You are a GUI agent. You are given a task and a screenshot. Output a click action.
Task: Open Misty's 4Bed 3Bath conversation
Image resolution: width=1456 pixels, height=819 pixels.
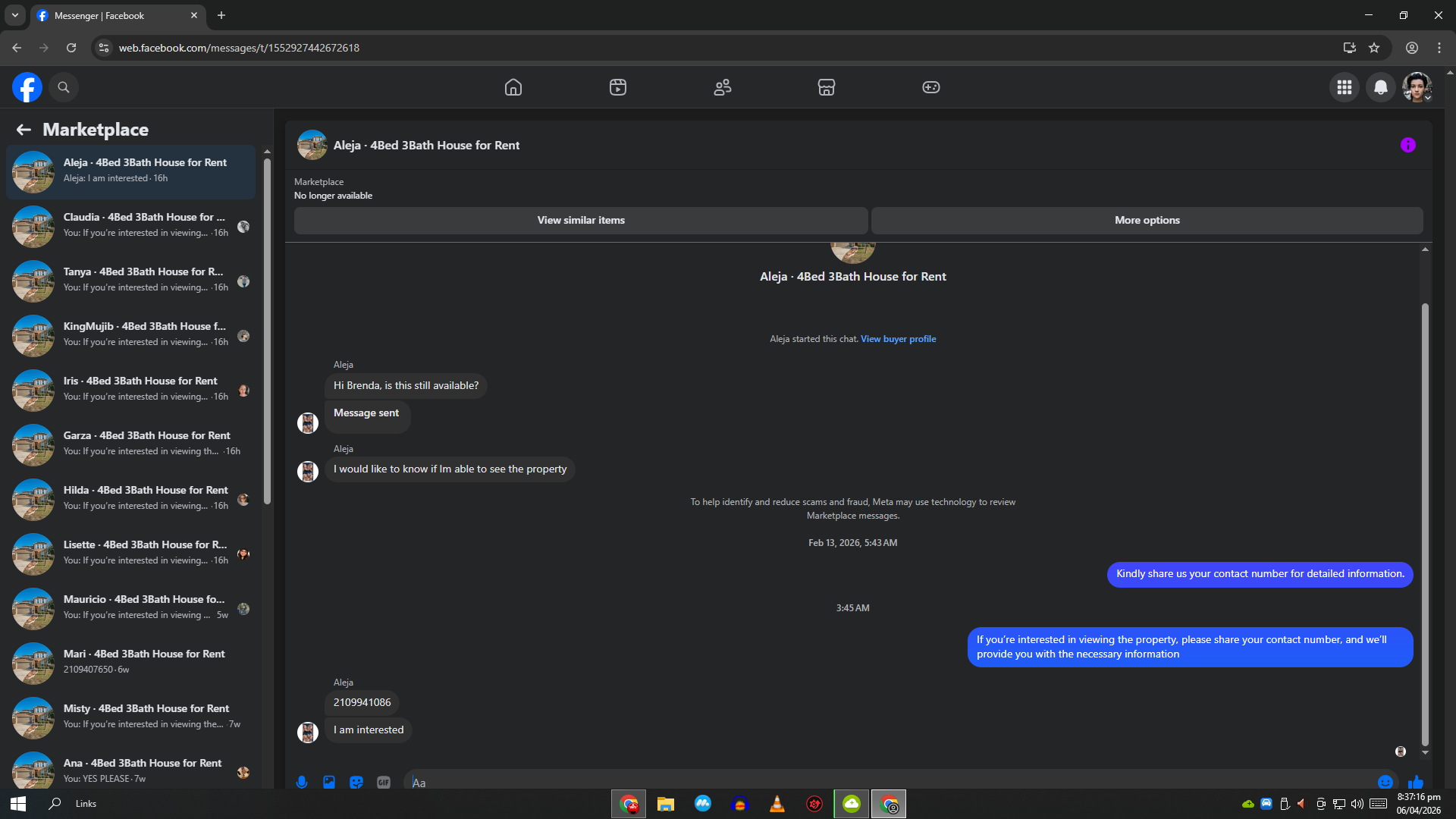131,718
